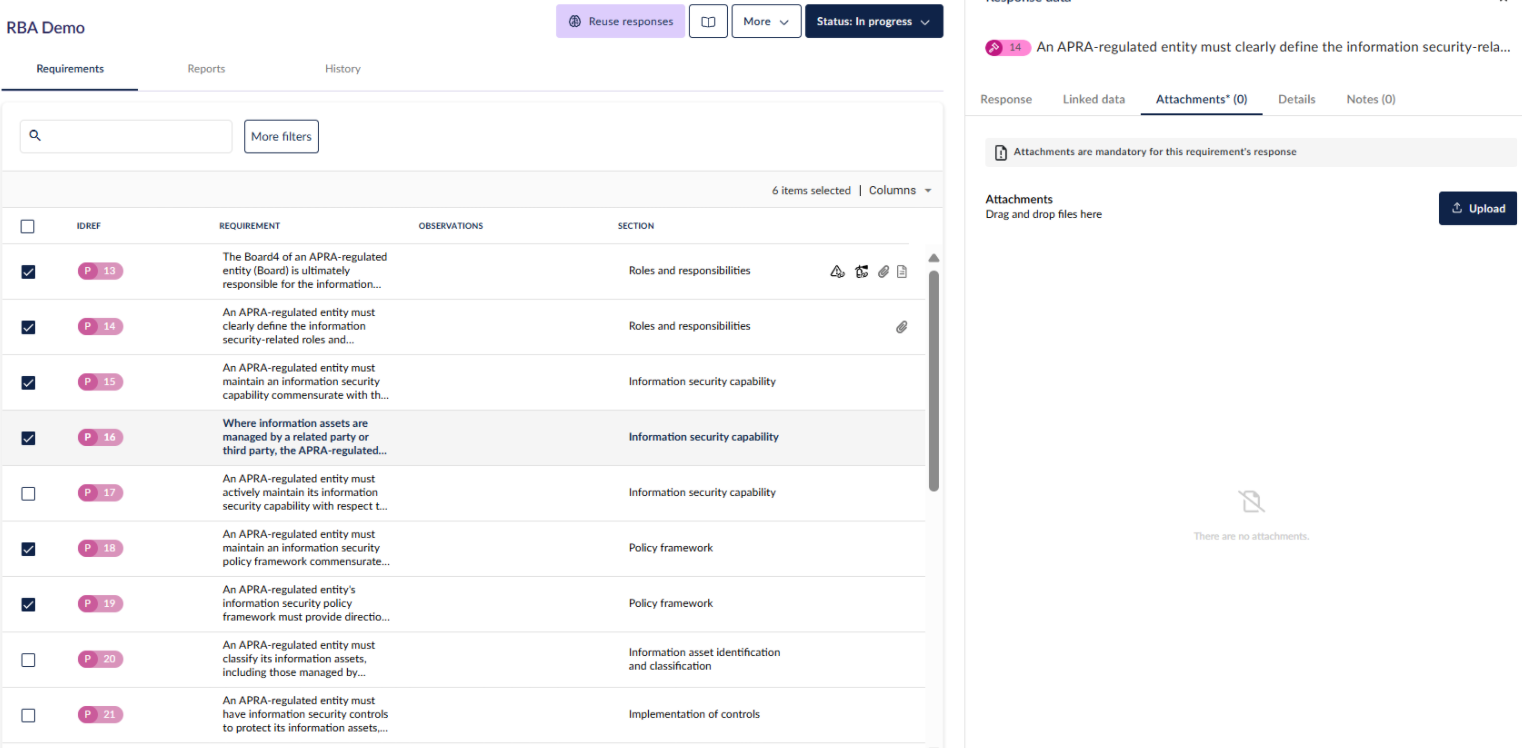This screenshot has width=1522, height=748.
Task: Click the P 17 ID badge
Action: coord(101,493)
